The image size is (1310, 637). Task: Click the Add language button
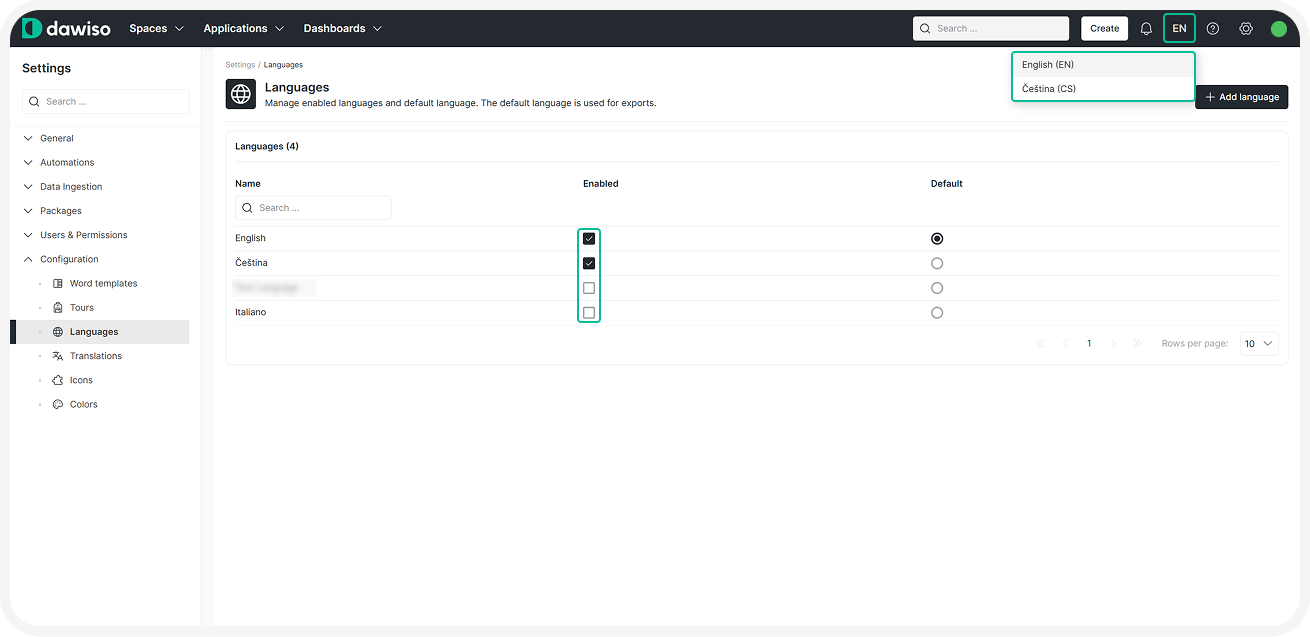[1241, 97]
